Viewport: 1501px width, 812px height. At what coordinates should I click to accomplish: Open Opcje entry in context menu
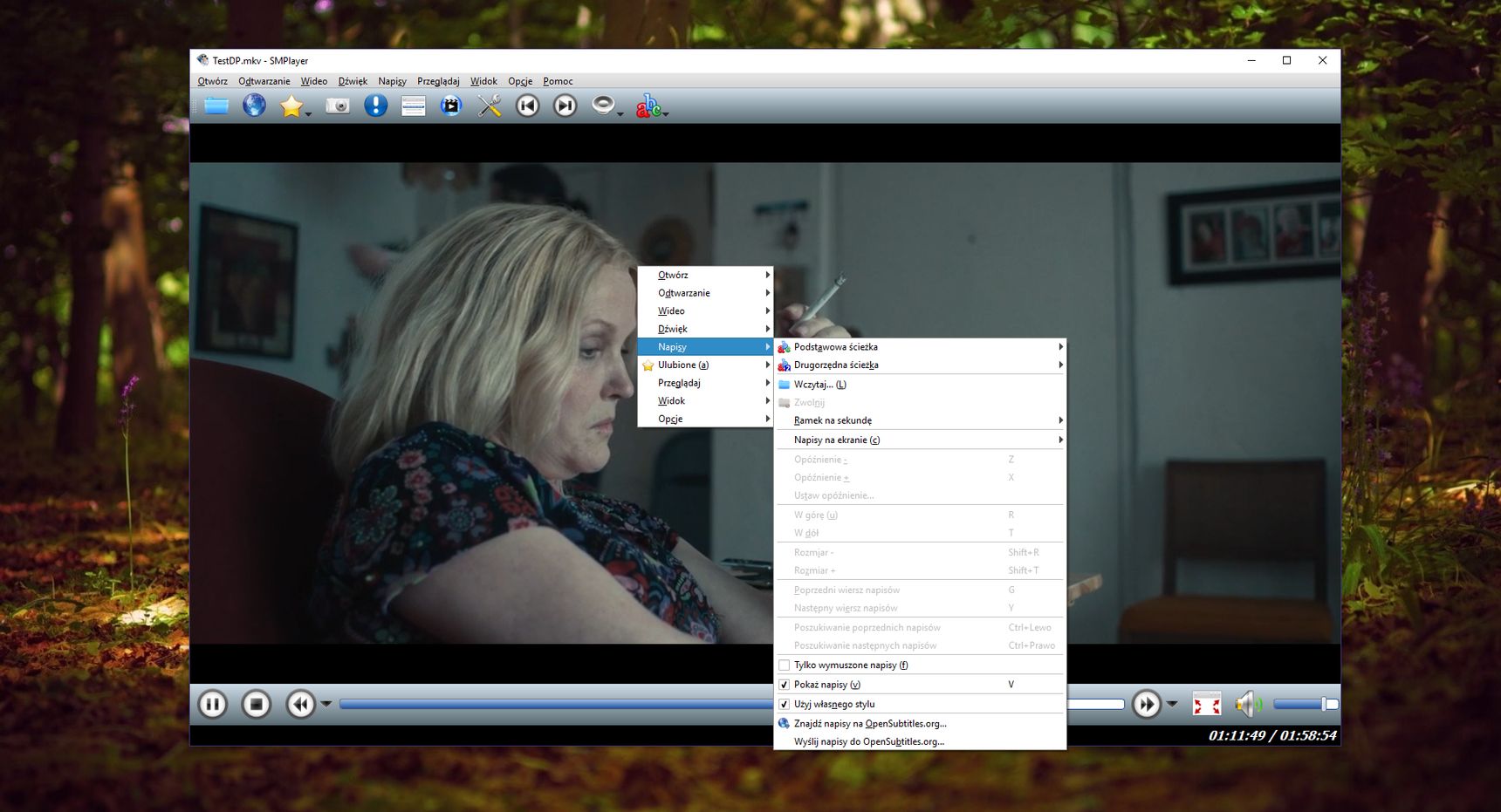pos(705,419)
